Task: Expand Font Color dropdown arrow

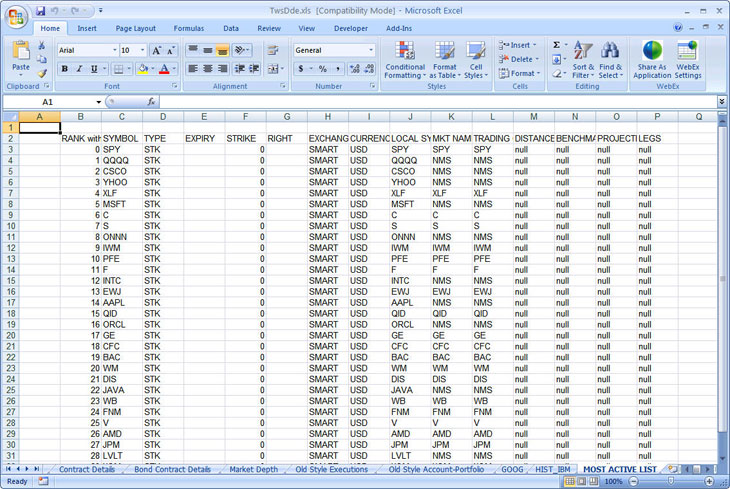Action: tap(174, 69)
